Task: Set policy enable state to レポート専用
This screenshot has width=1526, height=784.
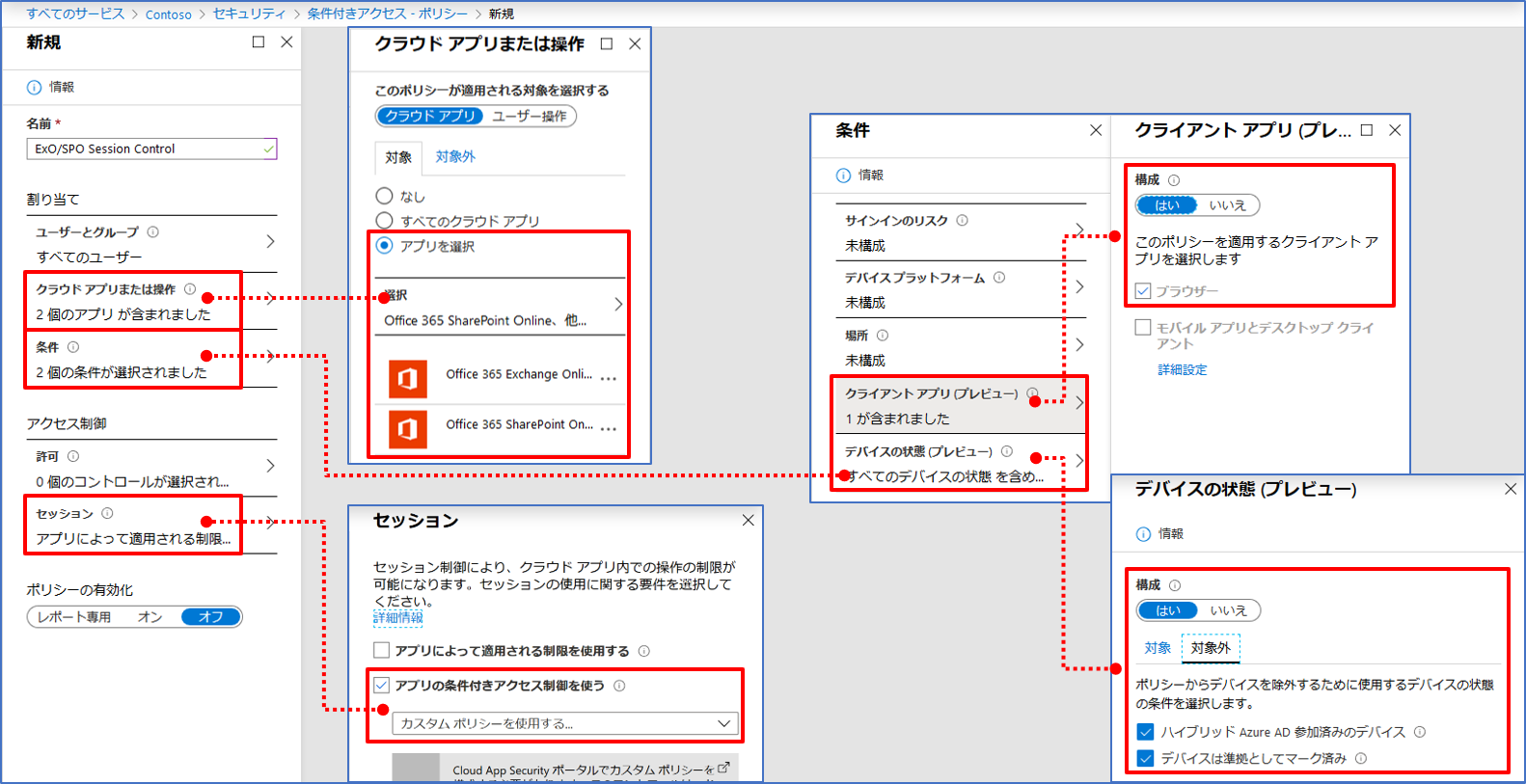Action: (x=74, y=617)
